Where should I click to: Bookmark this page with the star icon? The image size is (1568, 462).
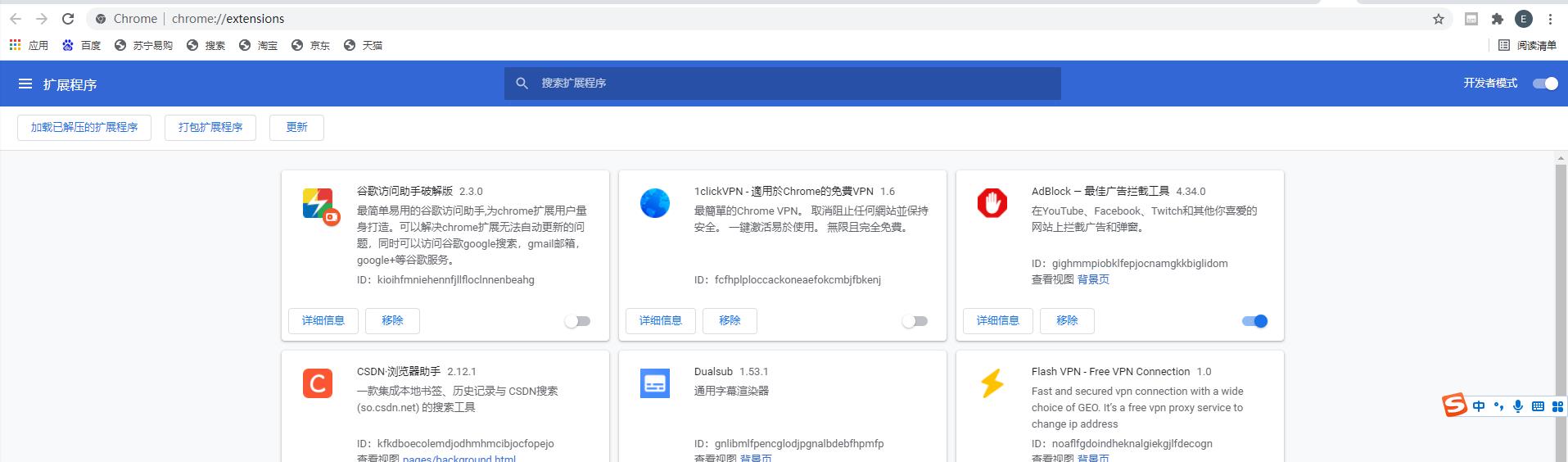(x=1439, y=19)
